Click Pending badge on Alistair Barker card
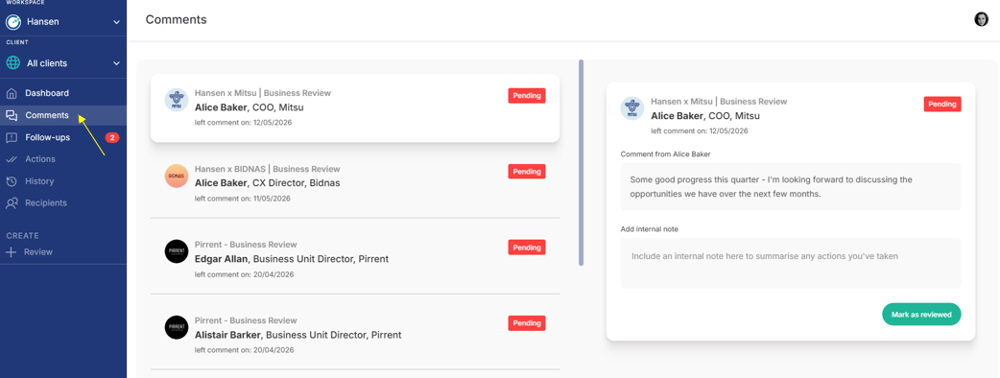1000x378 pixels. click(527, 323)
